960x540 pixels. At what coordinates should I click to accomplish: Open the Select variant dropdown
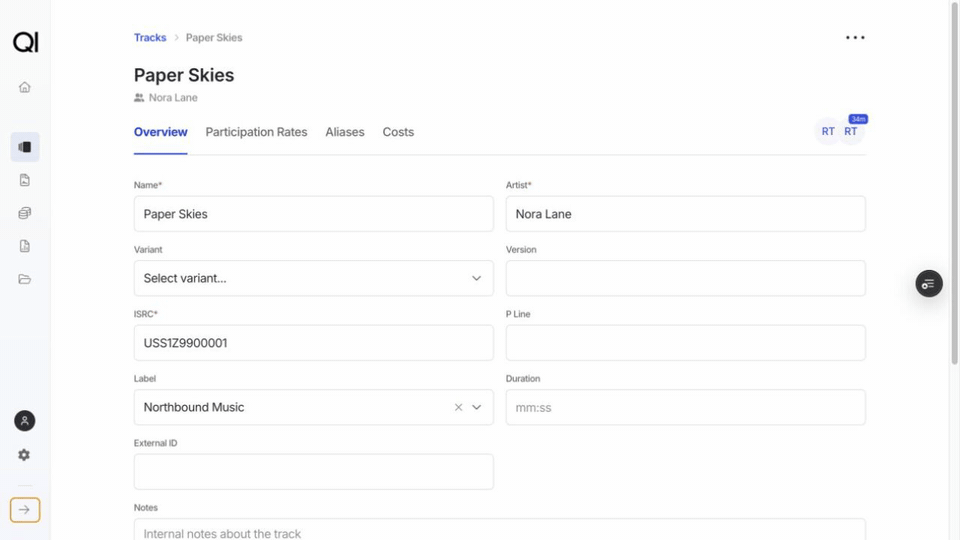point(313,278)
